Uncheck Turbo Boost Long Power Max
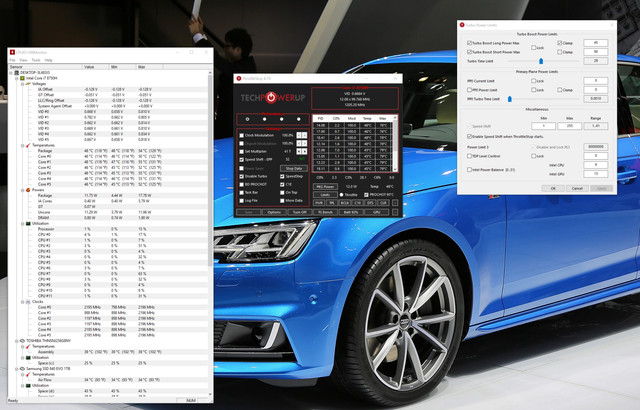This screenshot has width=640, height=410. (x=471, y=43)
